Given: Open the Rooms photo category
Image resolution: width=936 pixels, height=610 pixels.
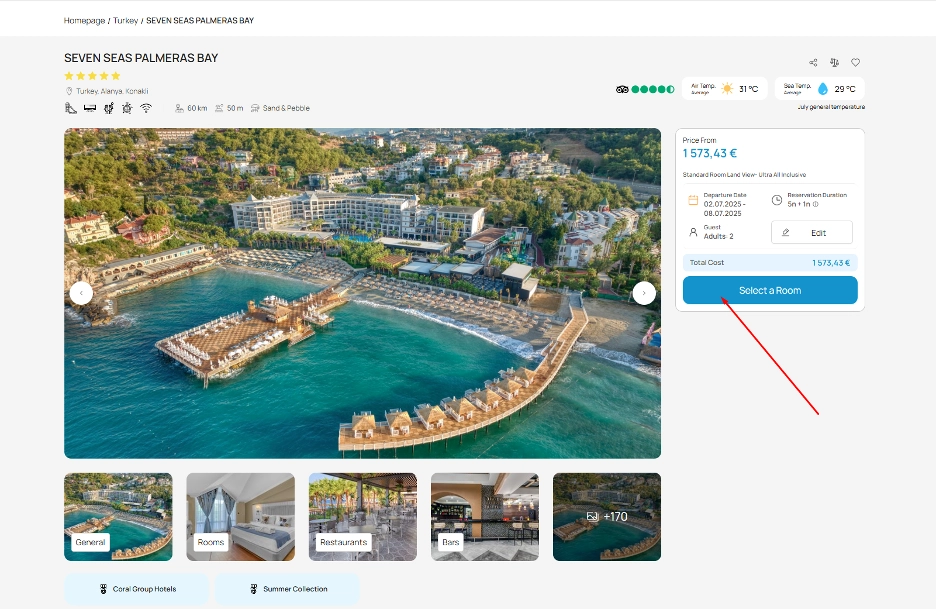Looking at the screenshot, I should pos(240,516).
